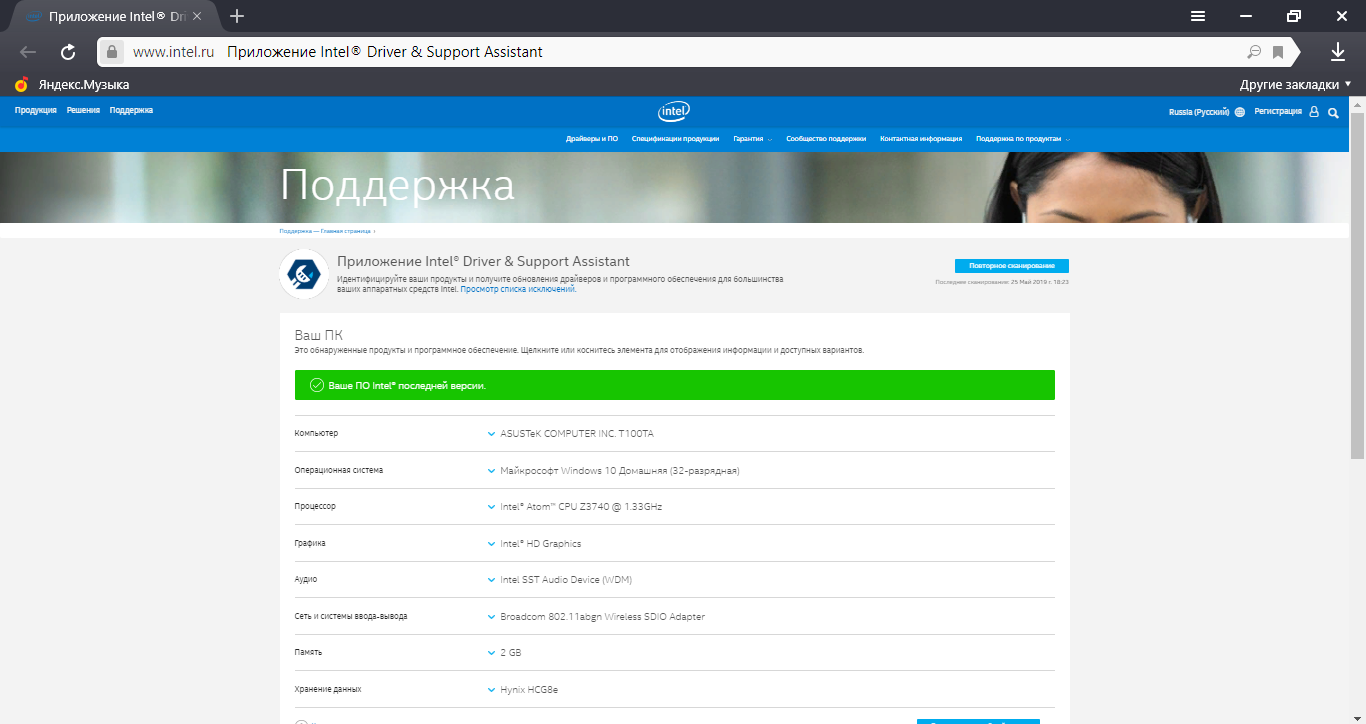Click the last scan timestamp text

pos(1002,282)
